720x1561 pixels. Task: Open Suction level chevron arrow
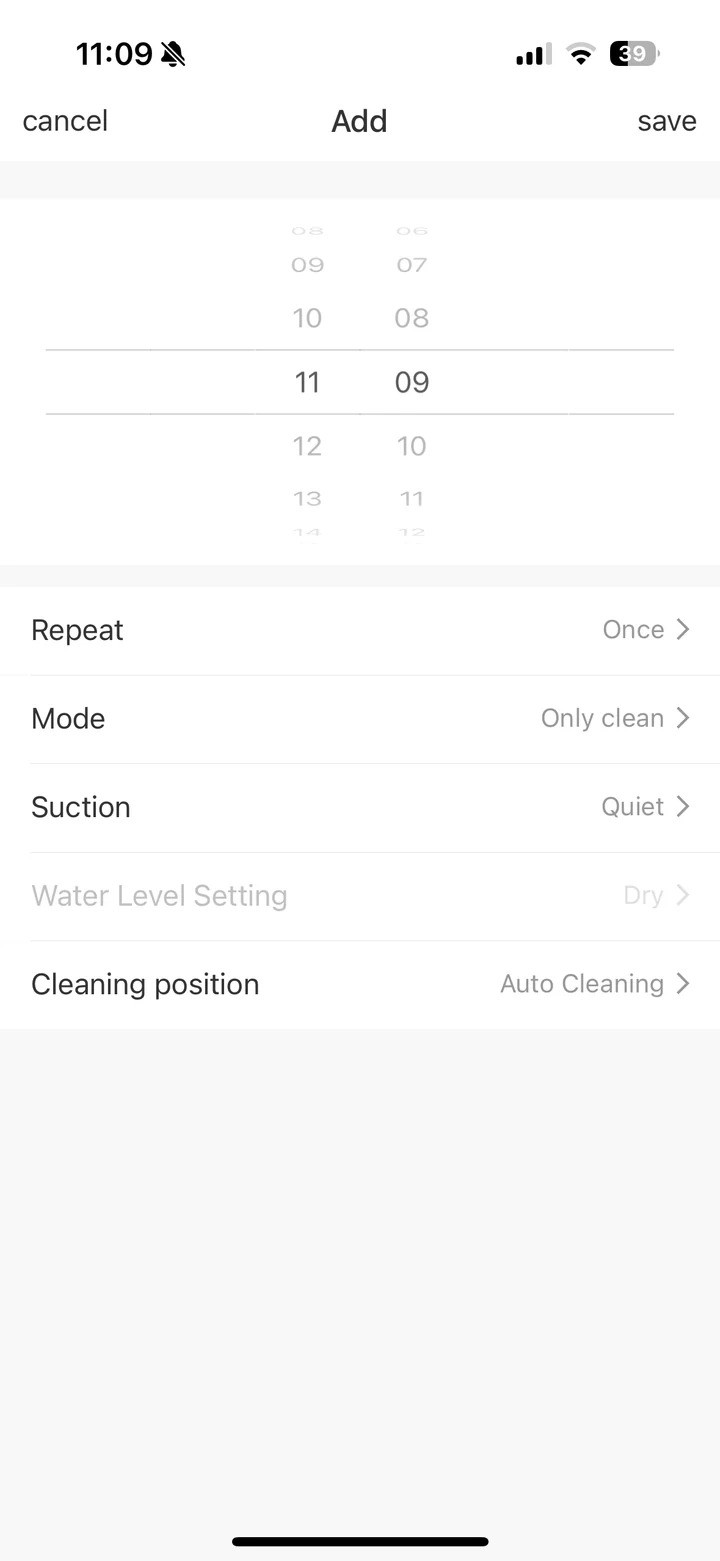tap(683, 806)
